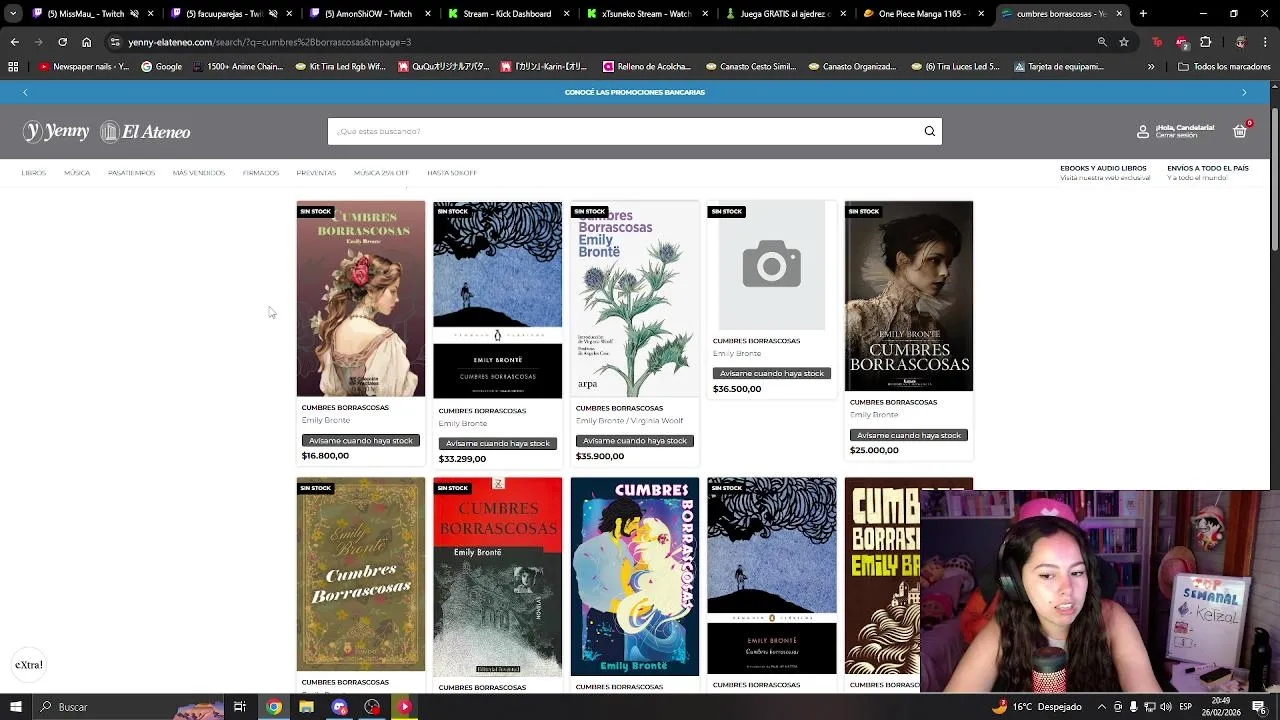Open the thistle flower Cumbres Borrascosas cover
Image resolution: width=1280 pixels, height=720 pixels.
(x=634, y=299)
